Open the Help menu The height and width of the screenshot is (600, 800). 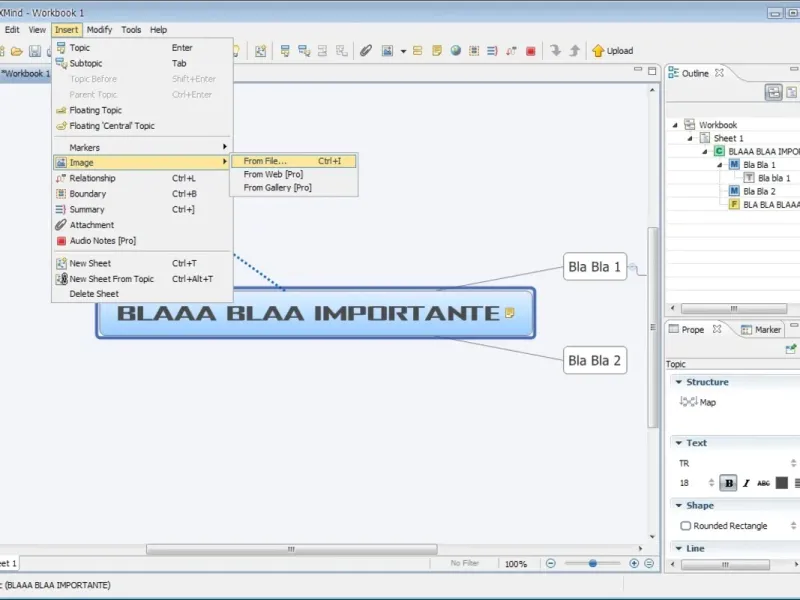pyautogui.click(x=158, y=30)
